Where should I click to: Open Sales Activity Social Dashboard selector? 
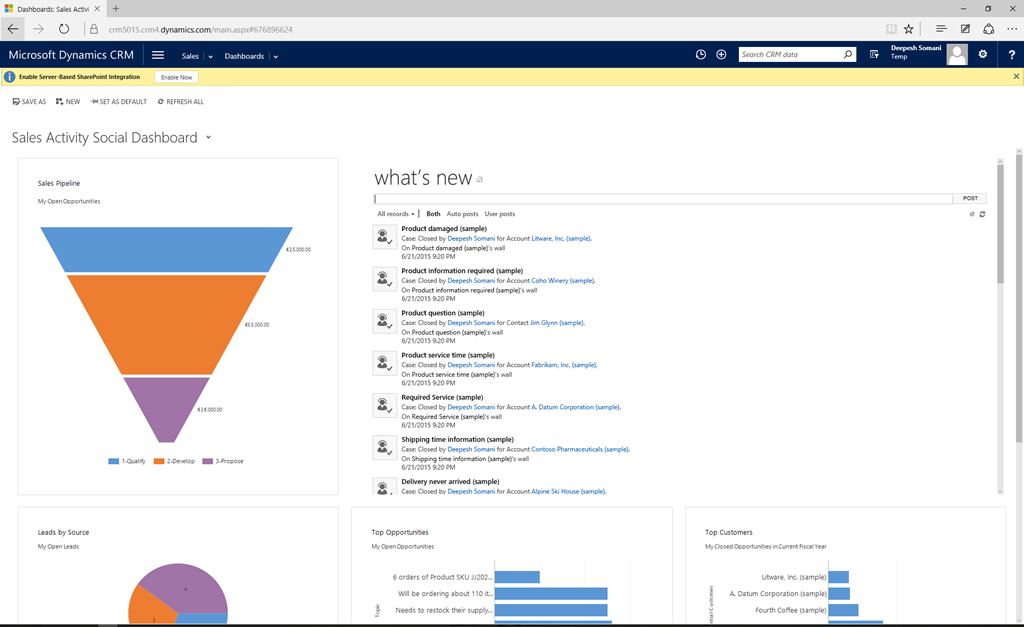tap(208, 138)
